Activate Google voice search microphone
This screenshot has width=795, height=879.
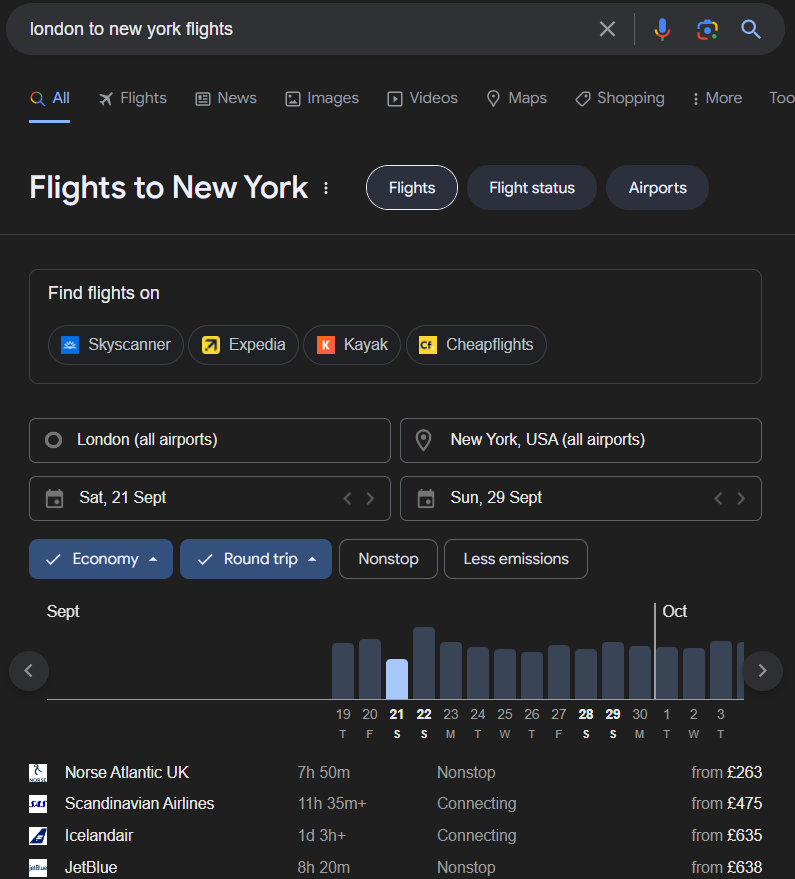pyautogui.click(x=662, y=29)
